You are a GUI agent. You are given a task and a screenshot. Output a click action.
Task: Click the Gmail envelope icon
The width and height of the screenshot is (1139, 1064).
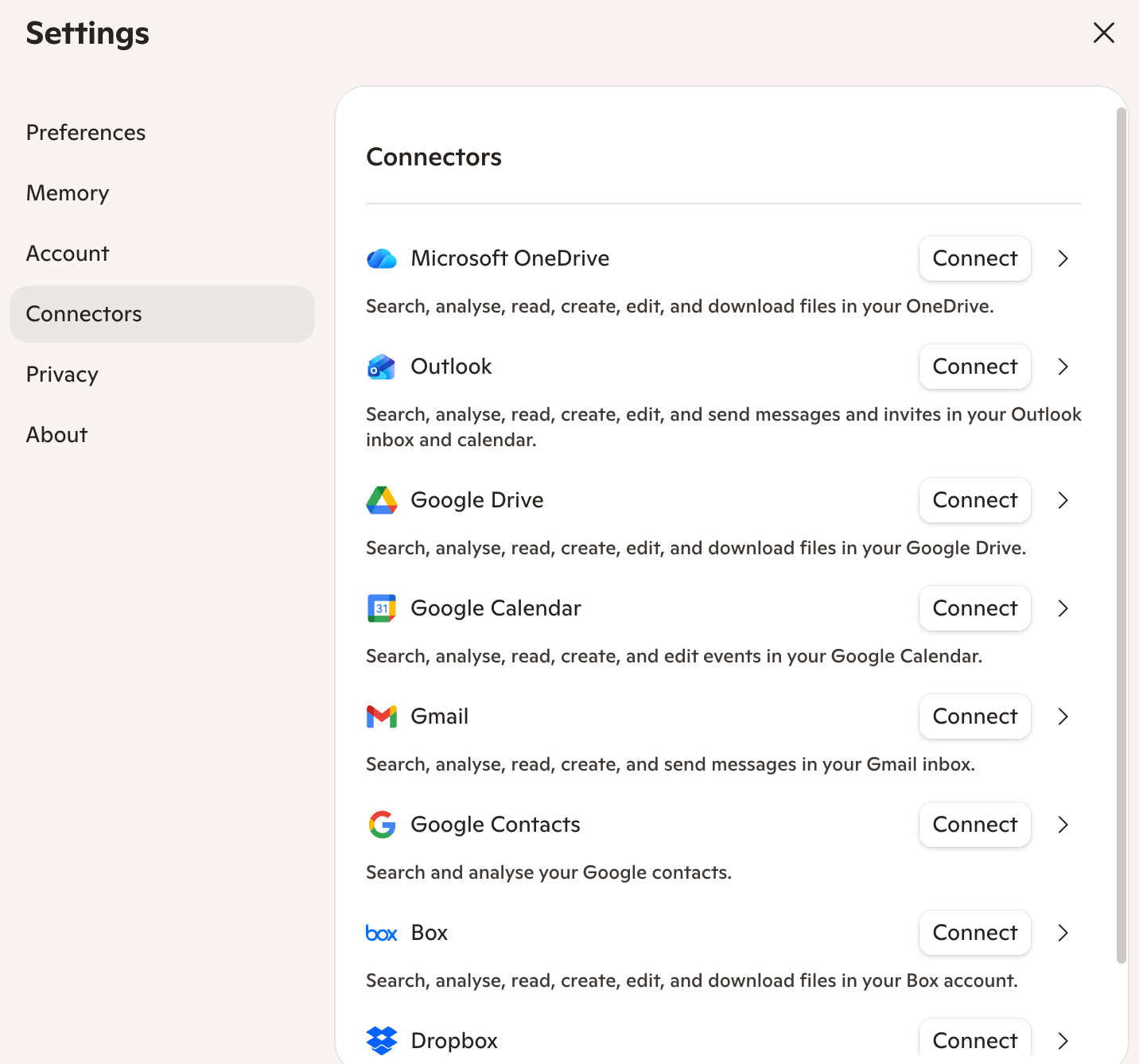[382, 716]
